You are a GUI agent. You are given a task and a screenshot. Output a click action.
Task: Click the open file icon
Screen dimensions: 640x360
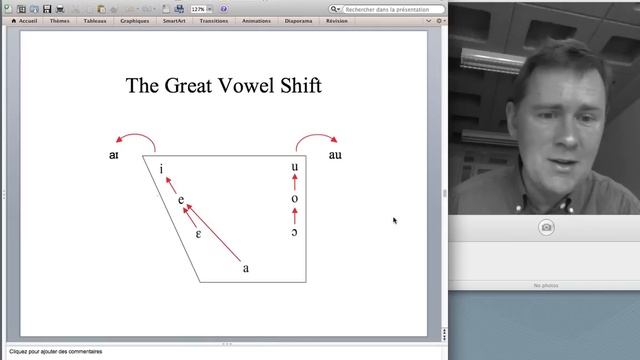coord(34,9)
